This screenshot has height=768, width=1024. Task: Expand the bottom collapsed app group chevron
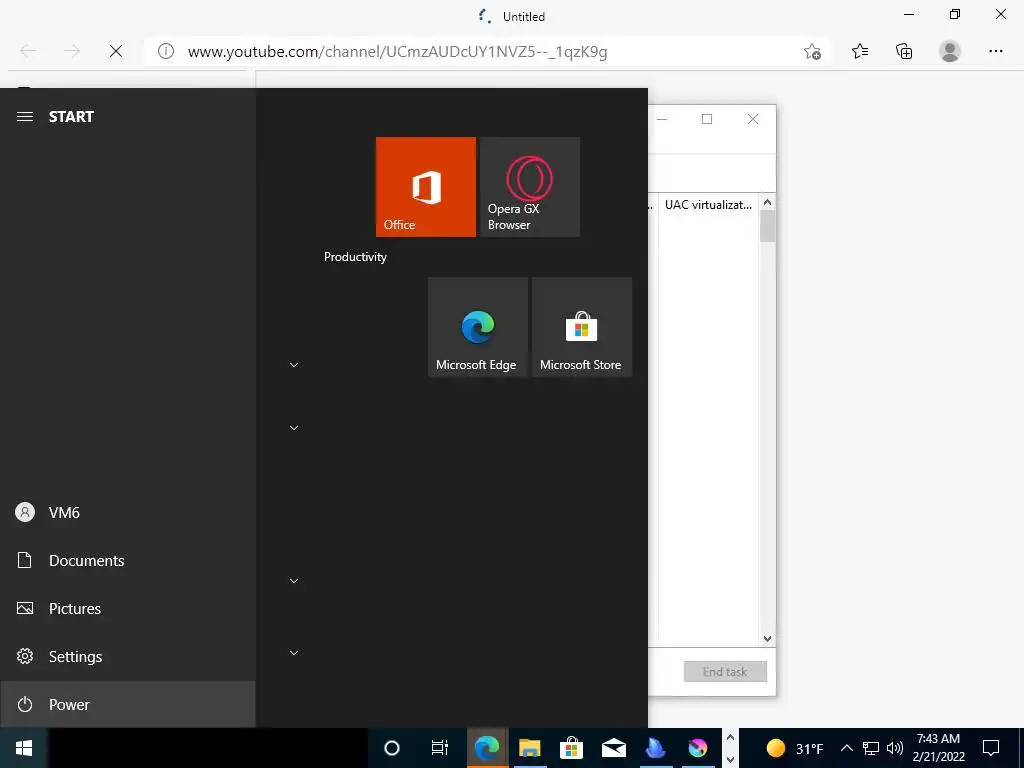[x=294, y=653]
